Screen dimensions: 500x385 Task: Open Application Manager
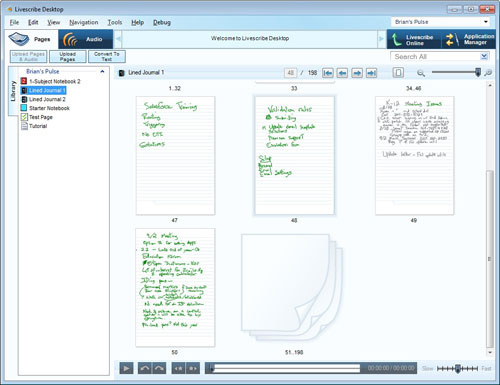pos(468,40)
